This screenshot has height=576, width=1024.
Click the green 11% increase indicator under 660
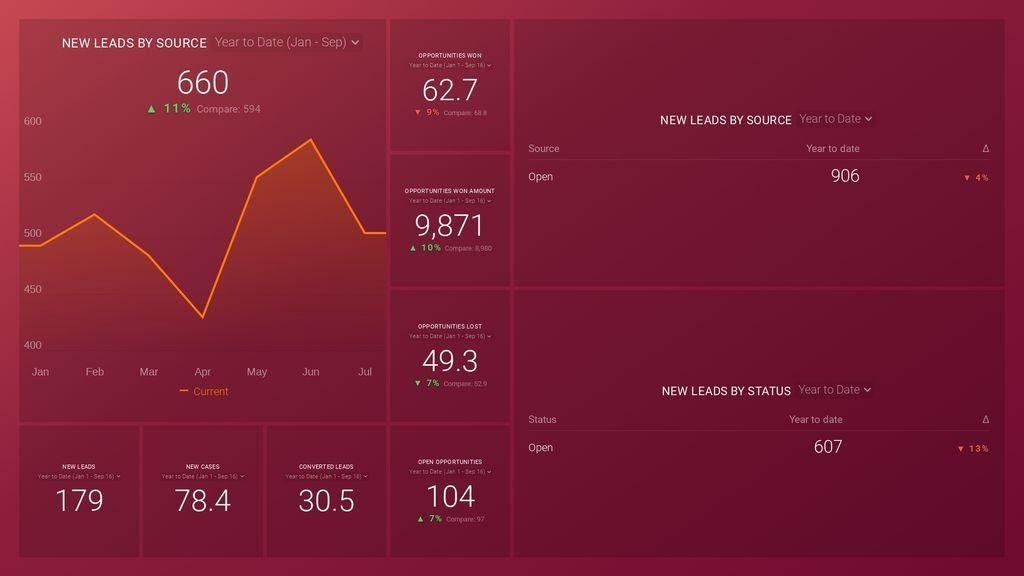(168, 108)
